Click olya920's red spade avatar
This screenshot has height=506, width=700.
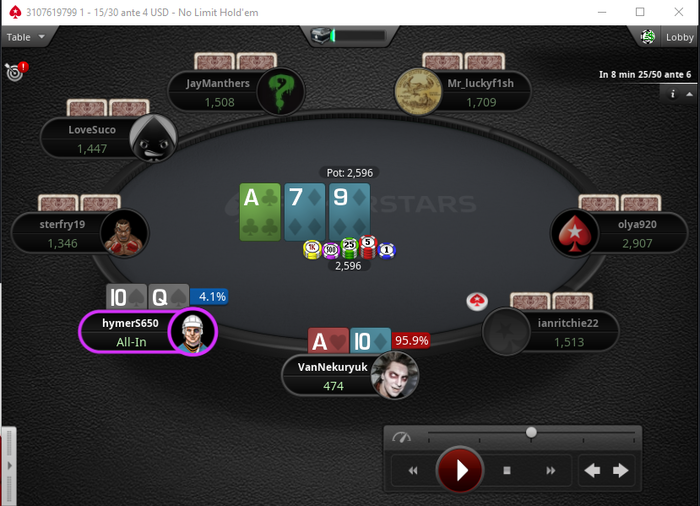pyautogui.click(x=575, y=233)
